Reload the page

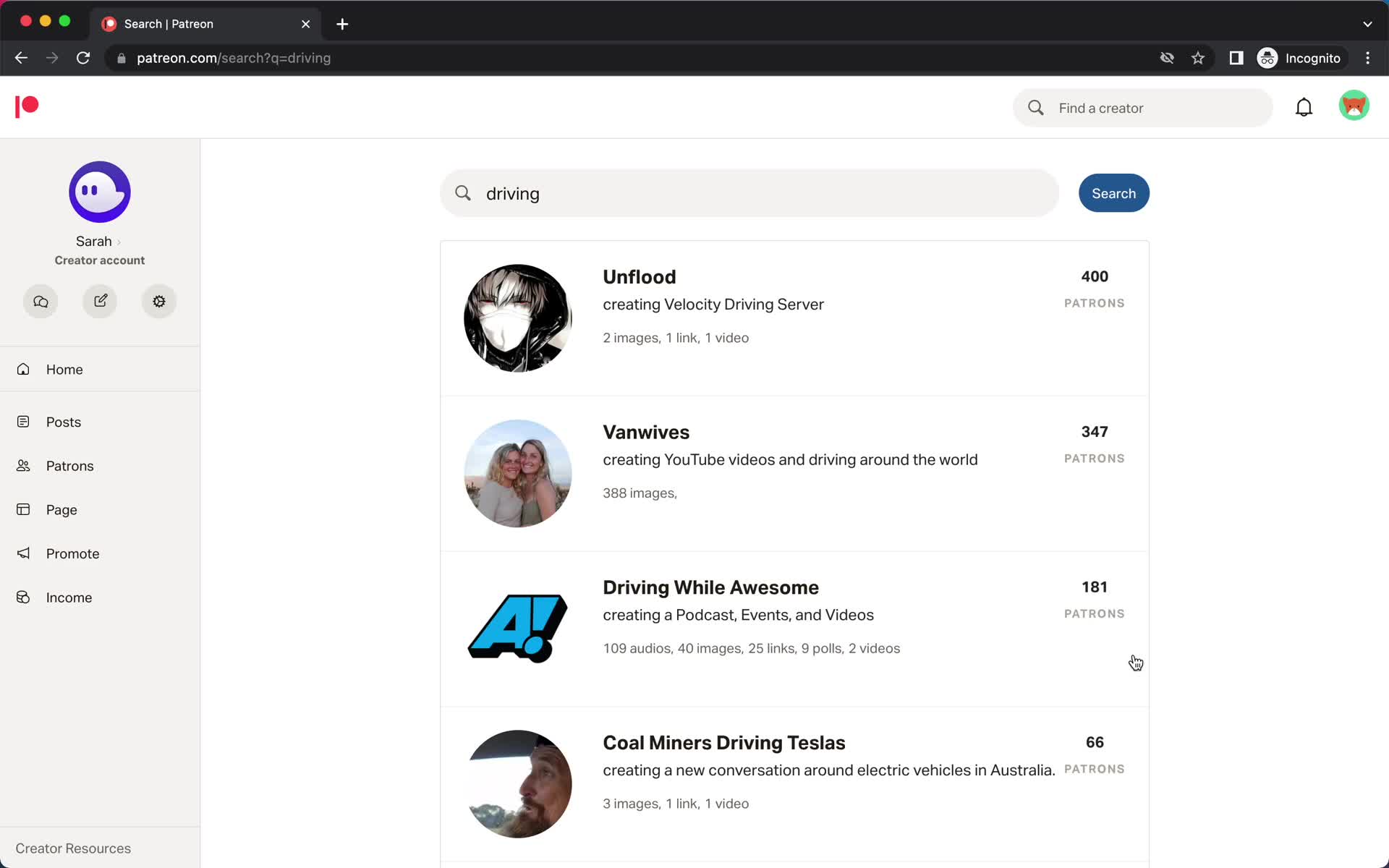[x=83, y=58]
